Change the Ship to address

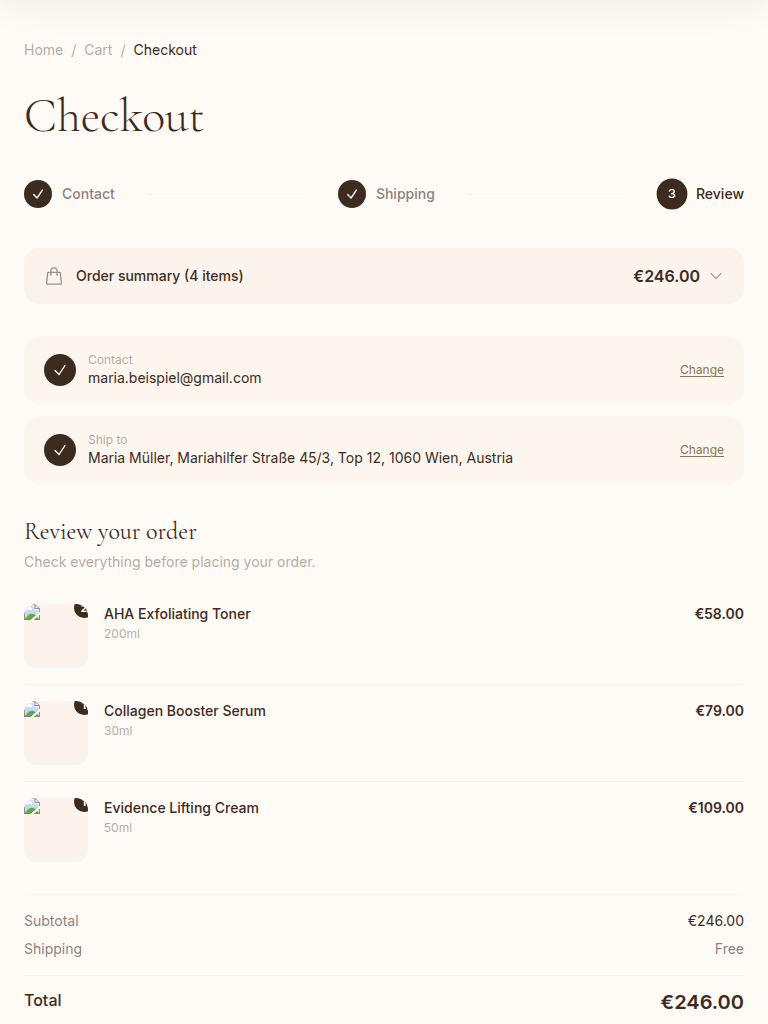tap(702, 450)
